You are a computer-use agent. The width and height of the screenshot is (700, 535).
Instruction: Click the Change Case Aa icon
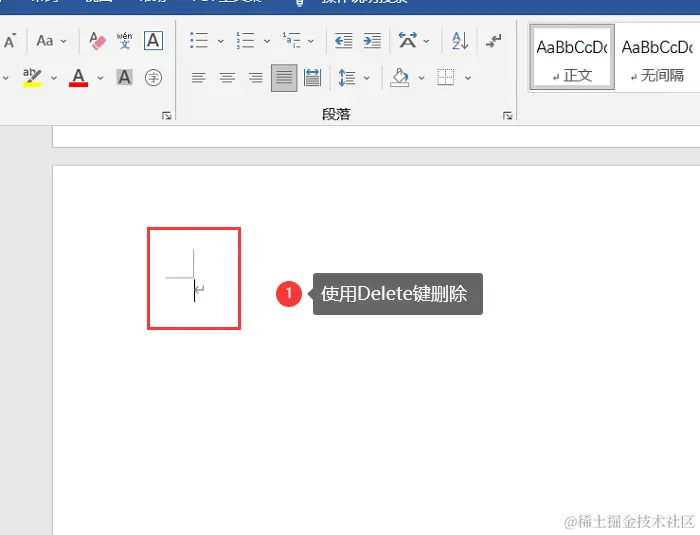[45, 41]
